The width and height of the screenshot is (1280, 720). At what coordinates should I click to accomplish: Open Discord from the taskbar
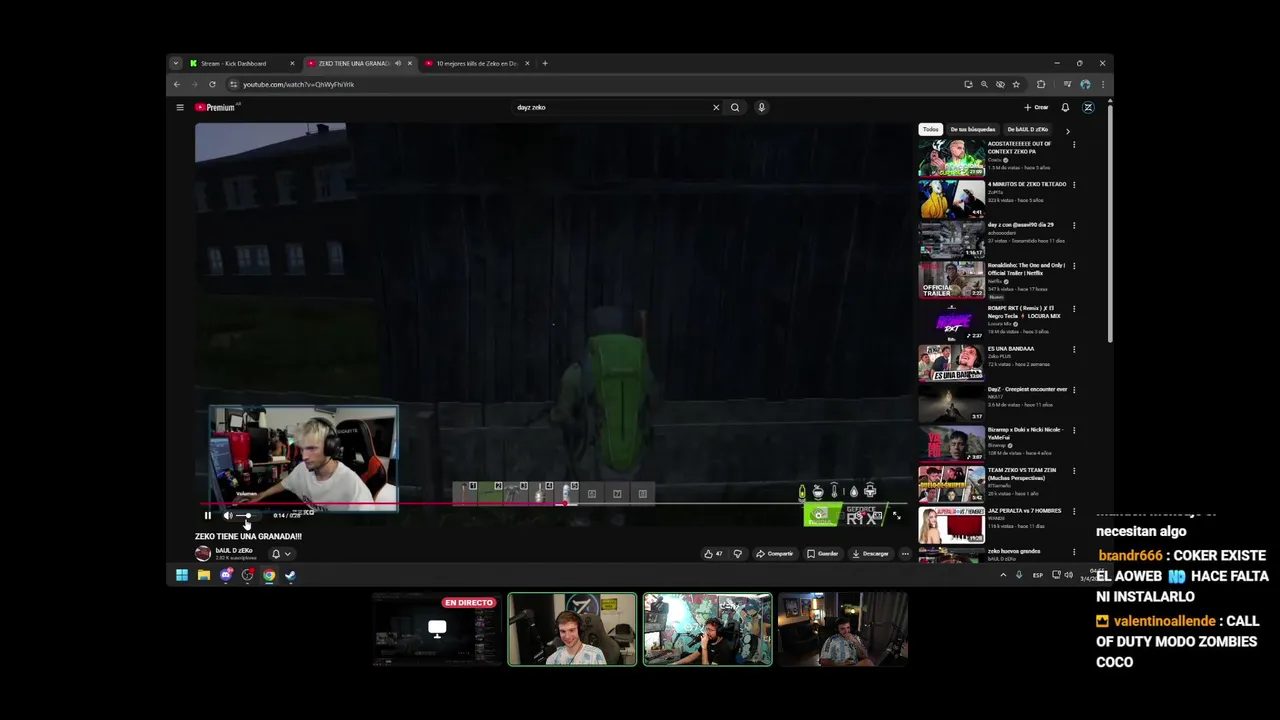[226, 575]
